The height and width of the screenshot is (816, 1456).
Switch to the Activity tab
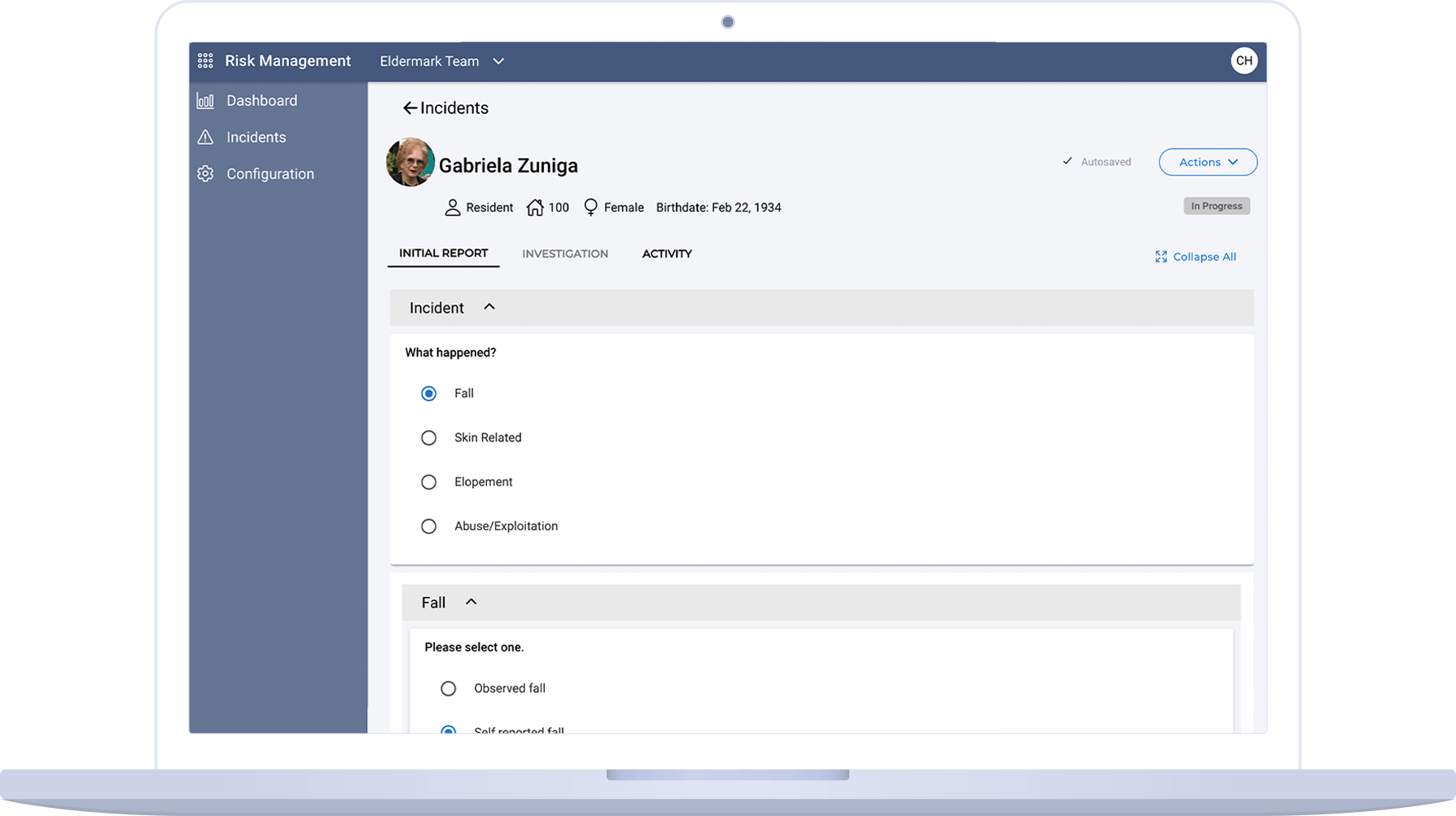[x=667, y=254]
